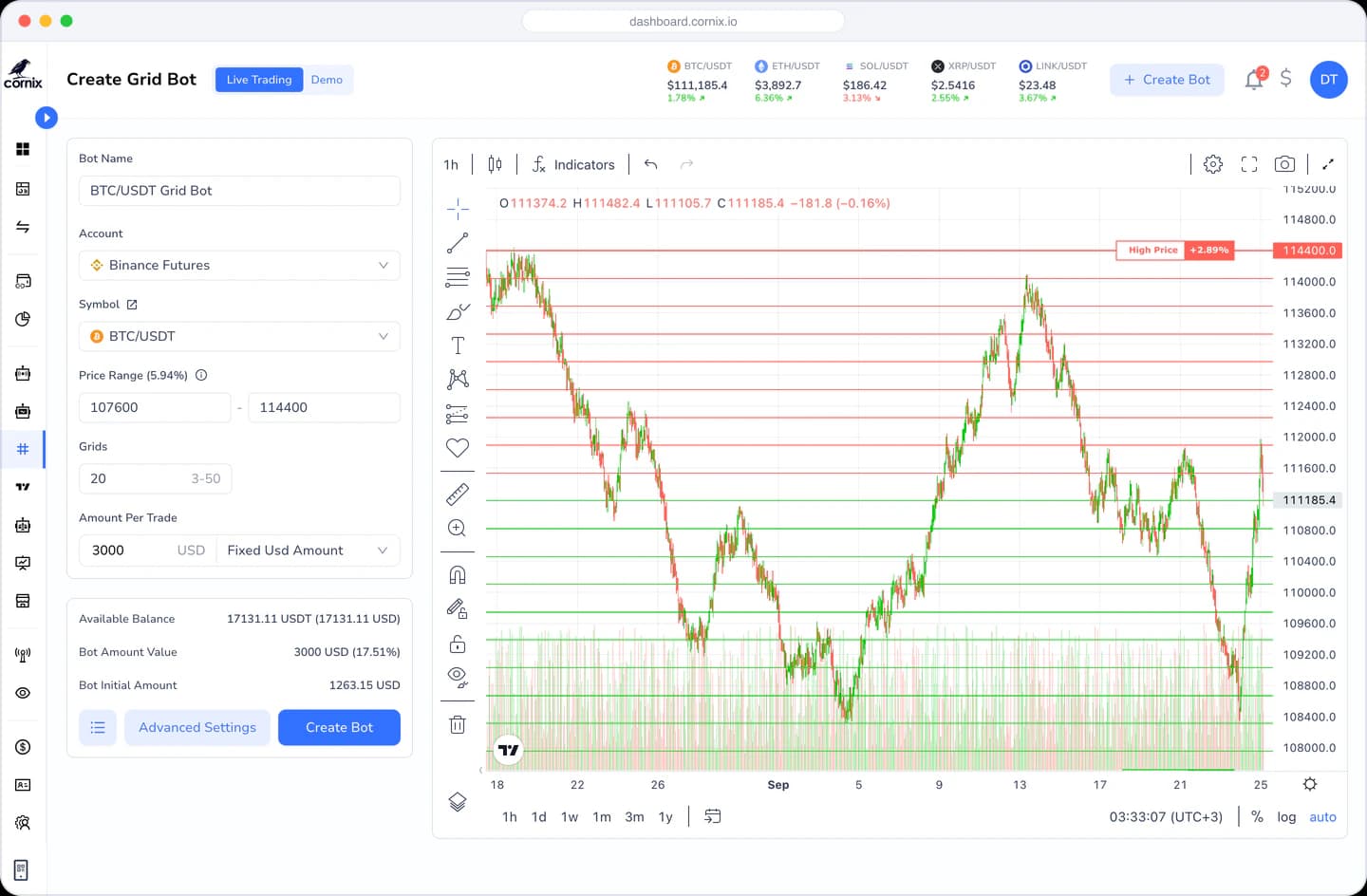Toggle log scale on chart
The height and width of the screenshot is (896, 1367).
click(x=1286, y=816)
